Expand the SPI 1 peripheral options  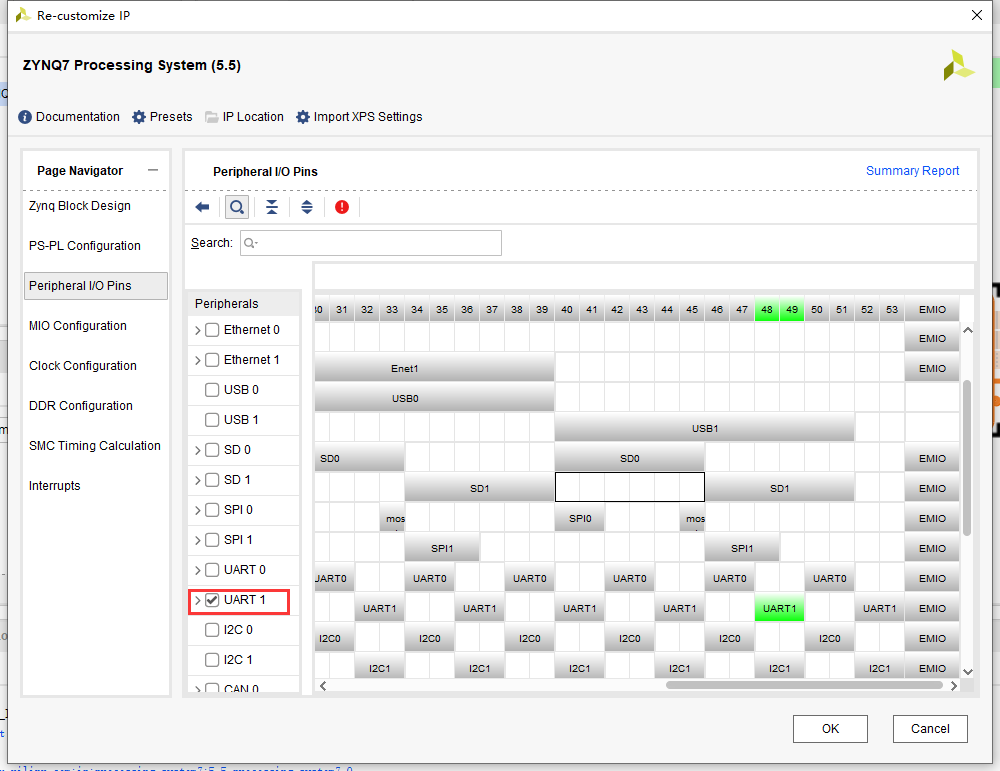click(198, 540)
